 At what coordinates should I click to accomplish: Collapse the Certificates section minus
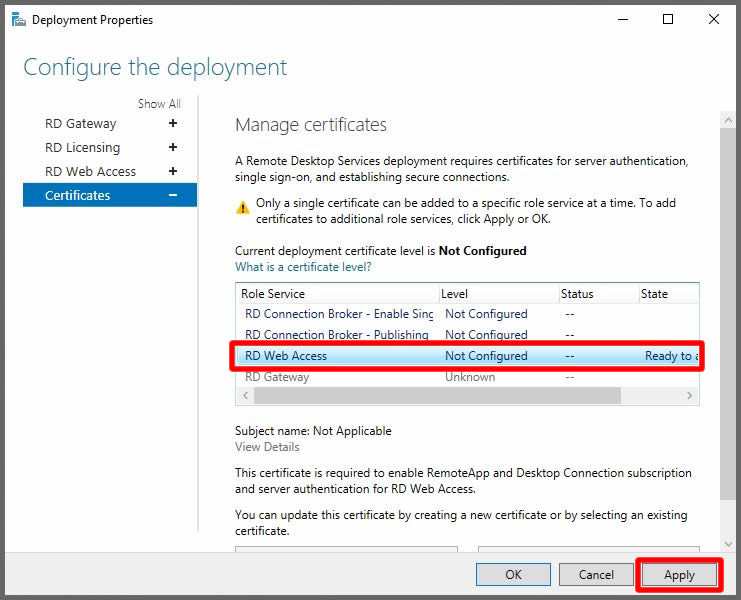tap(173, 195)
